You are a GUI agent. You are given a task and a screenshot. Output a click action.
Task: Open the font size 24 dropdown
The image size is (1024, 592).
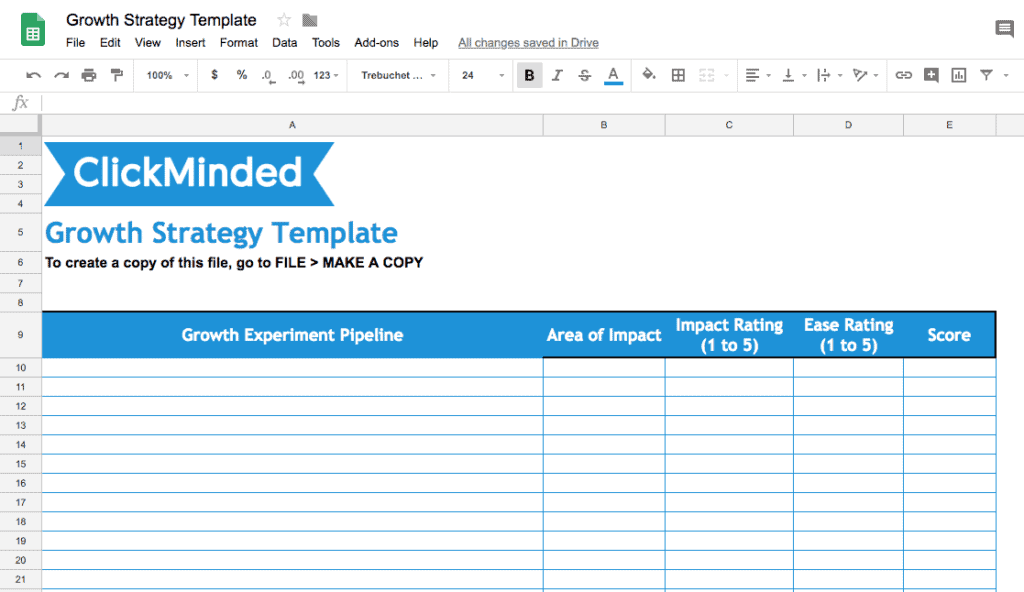pos(483,75)
